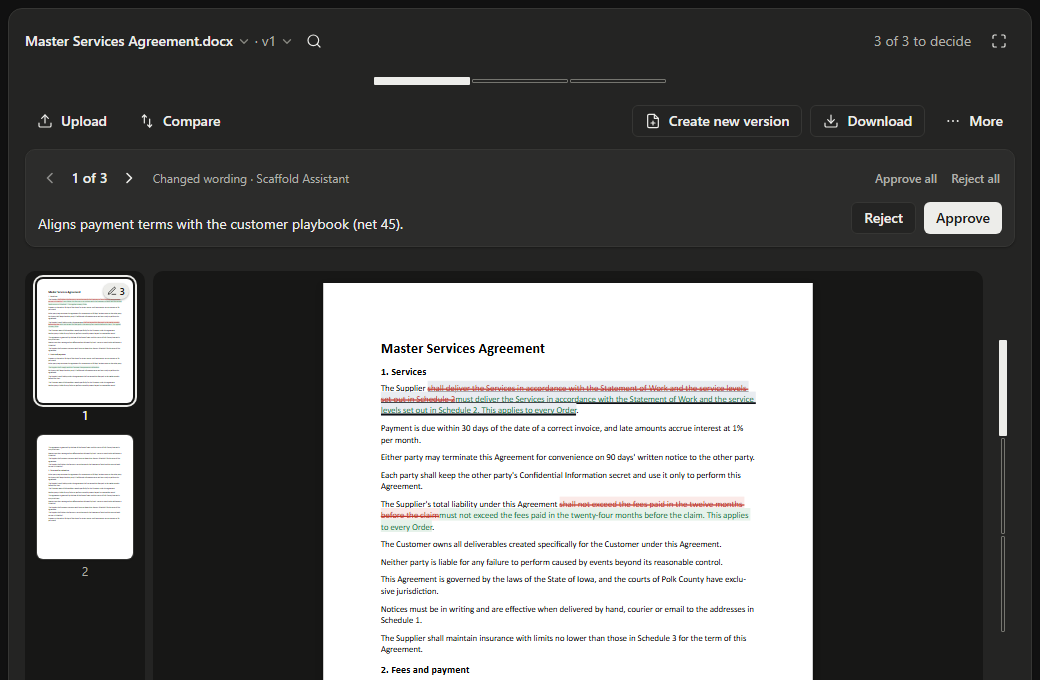Enter fullscreen with the expand icon
Viewport: 1040px width, 680px height.
coord(999,41)
